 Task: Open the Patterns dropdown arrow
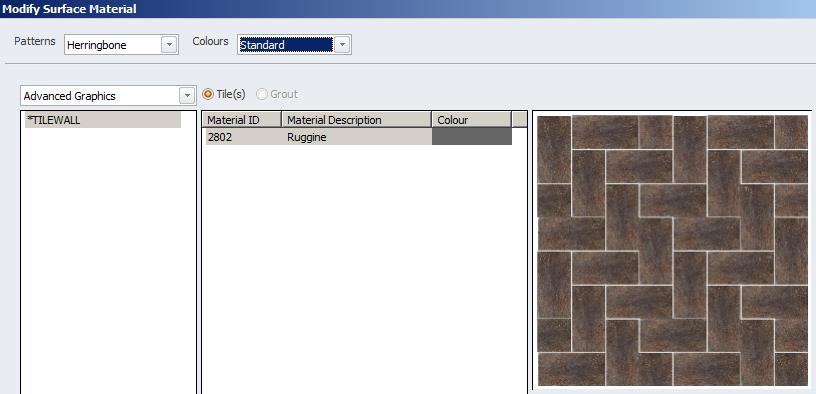coord(169,45)
